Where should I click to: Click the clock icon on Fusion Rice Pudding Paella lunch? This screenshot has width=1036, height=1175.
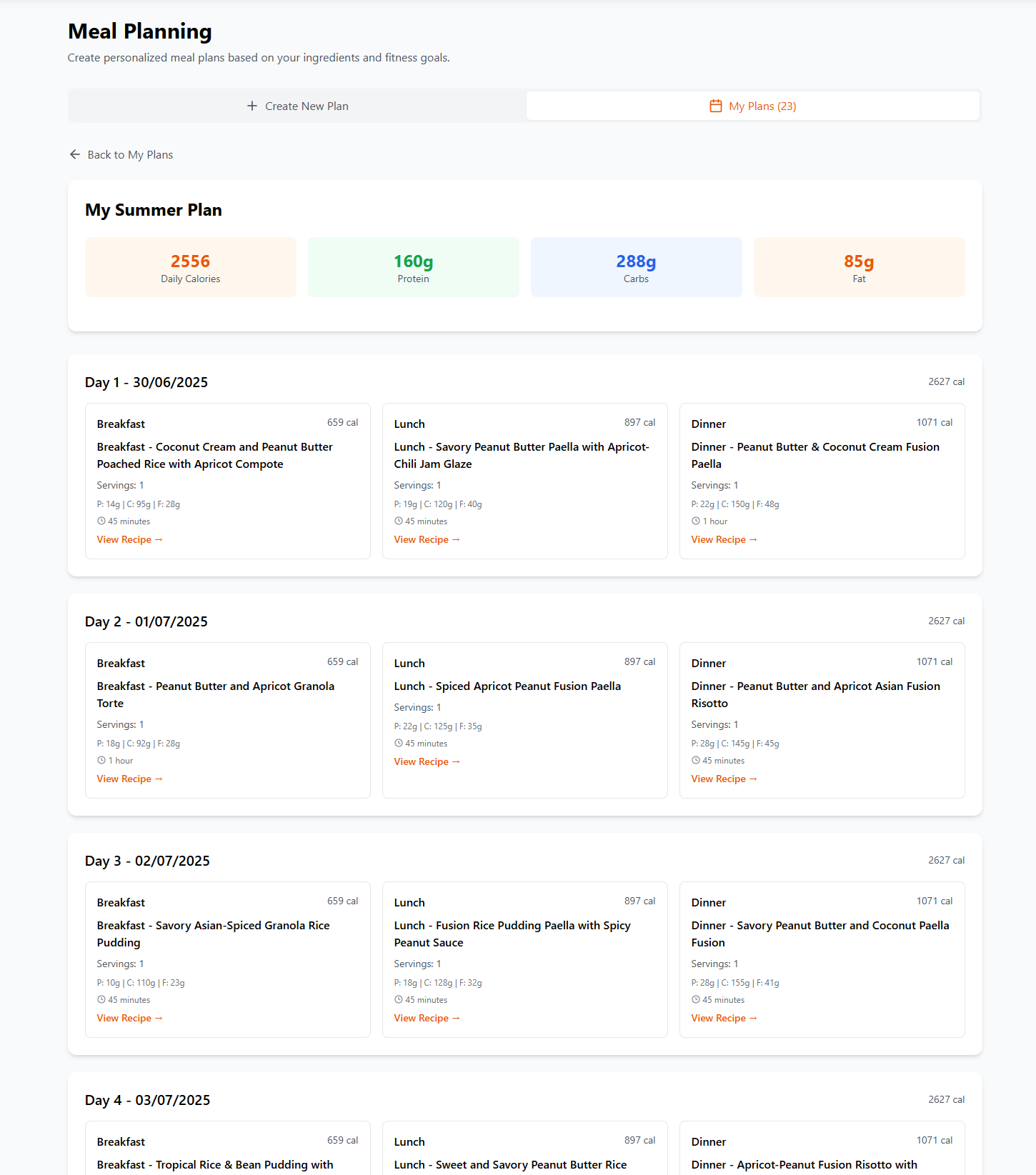point(399,1000)
